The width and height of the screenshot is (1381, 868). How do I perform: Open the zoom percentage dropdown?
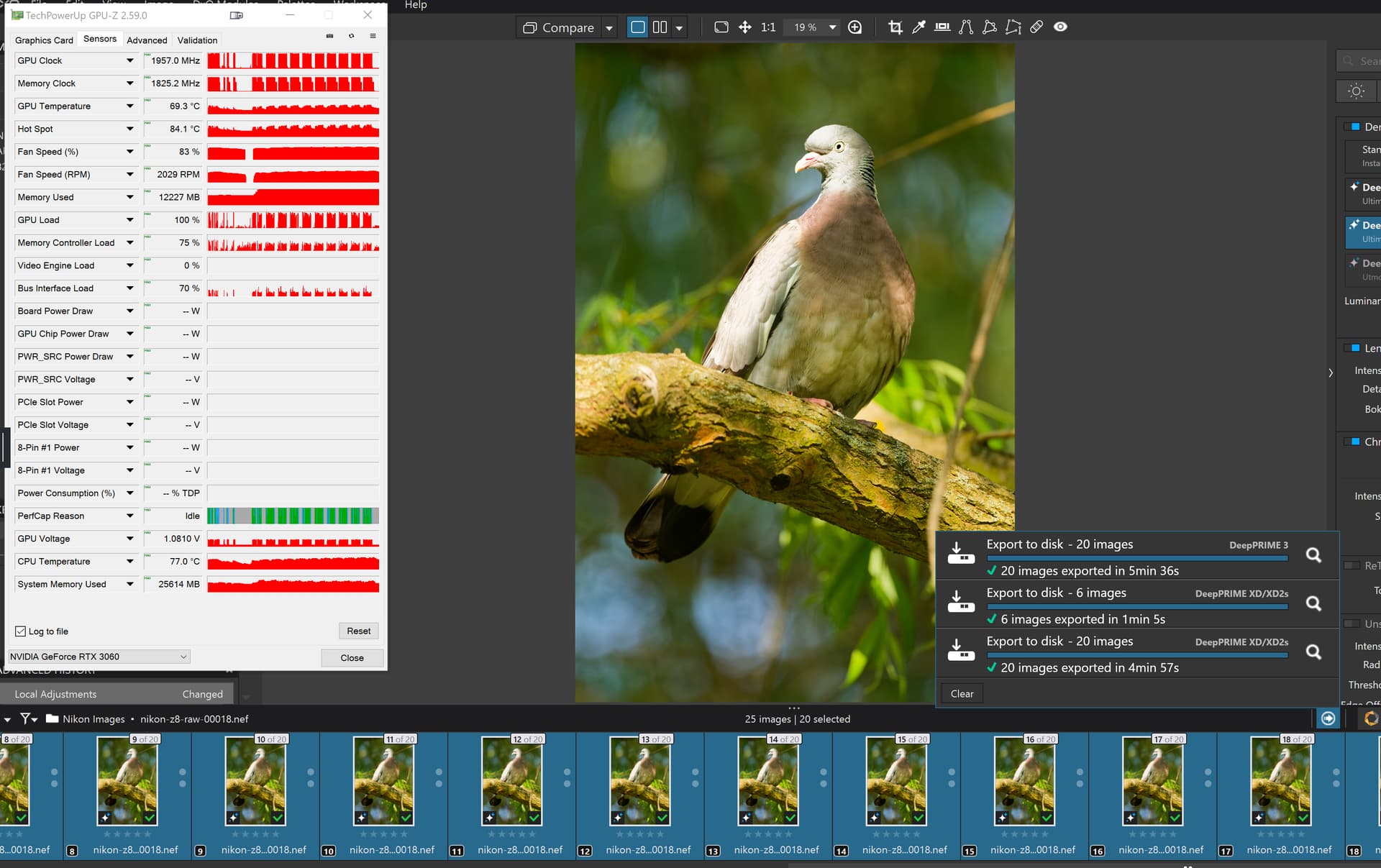832,27
